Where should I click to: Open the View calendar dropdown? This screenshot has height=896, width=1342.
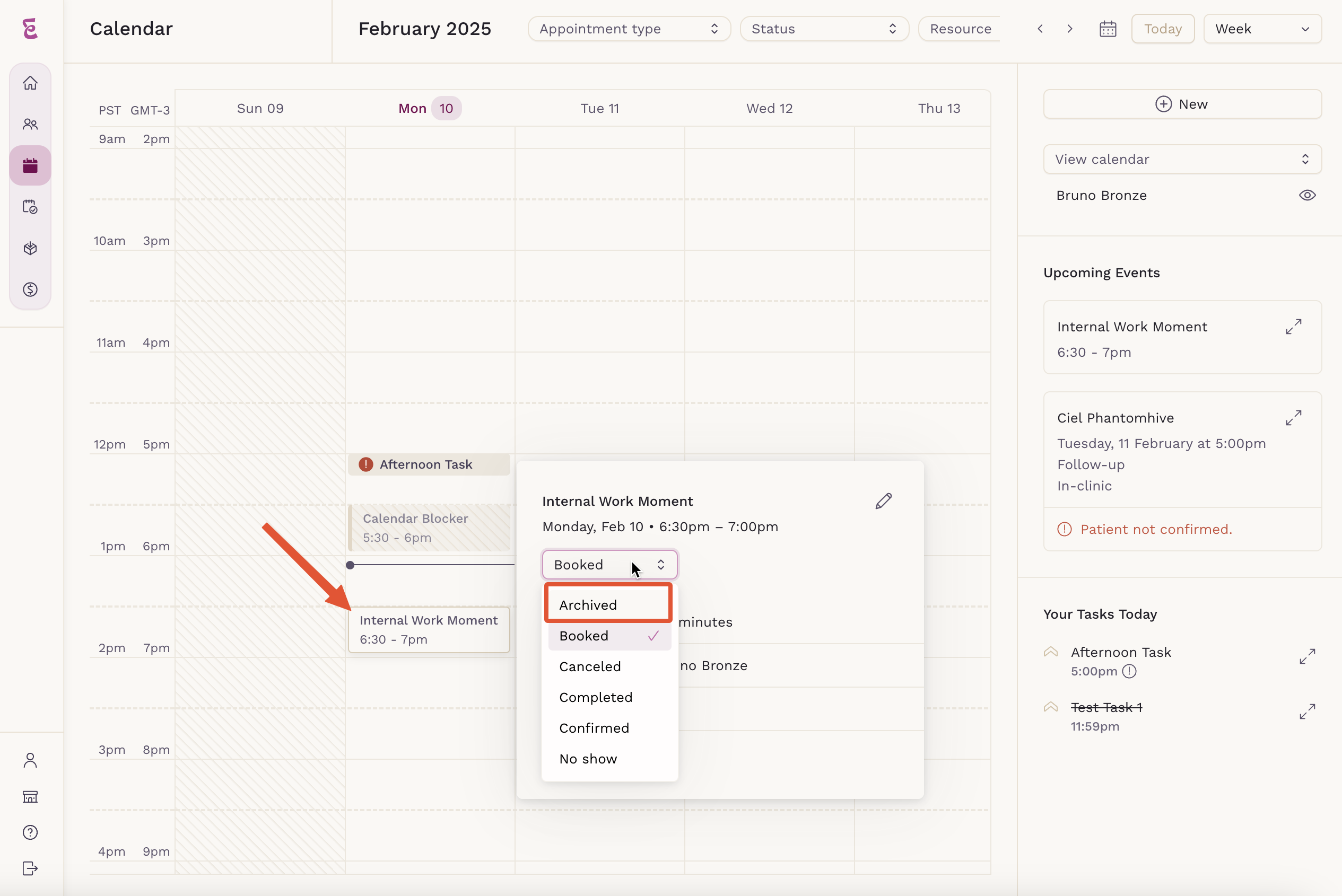[1182, 159]
